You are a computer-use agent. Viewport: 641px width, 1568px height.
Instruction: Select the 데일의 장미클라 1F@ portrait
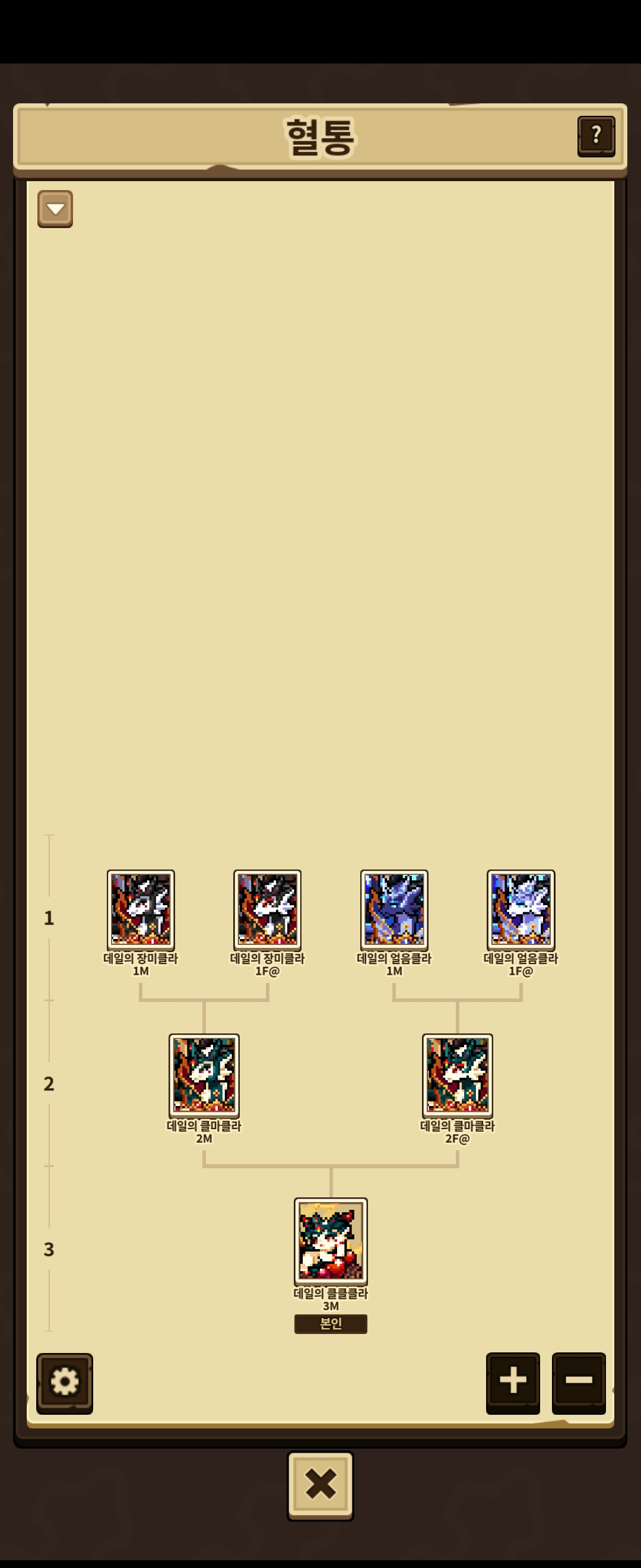click(x=268, y=909)
